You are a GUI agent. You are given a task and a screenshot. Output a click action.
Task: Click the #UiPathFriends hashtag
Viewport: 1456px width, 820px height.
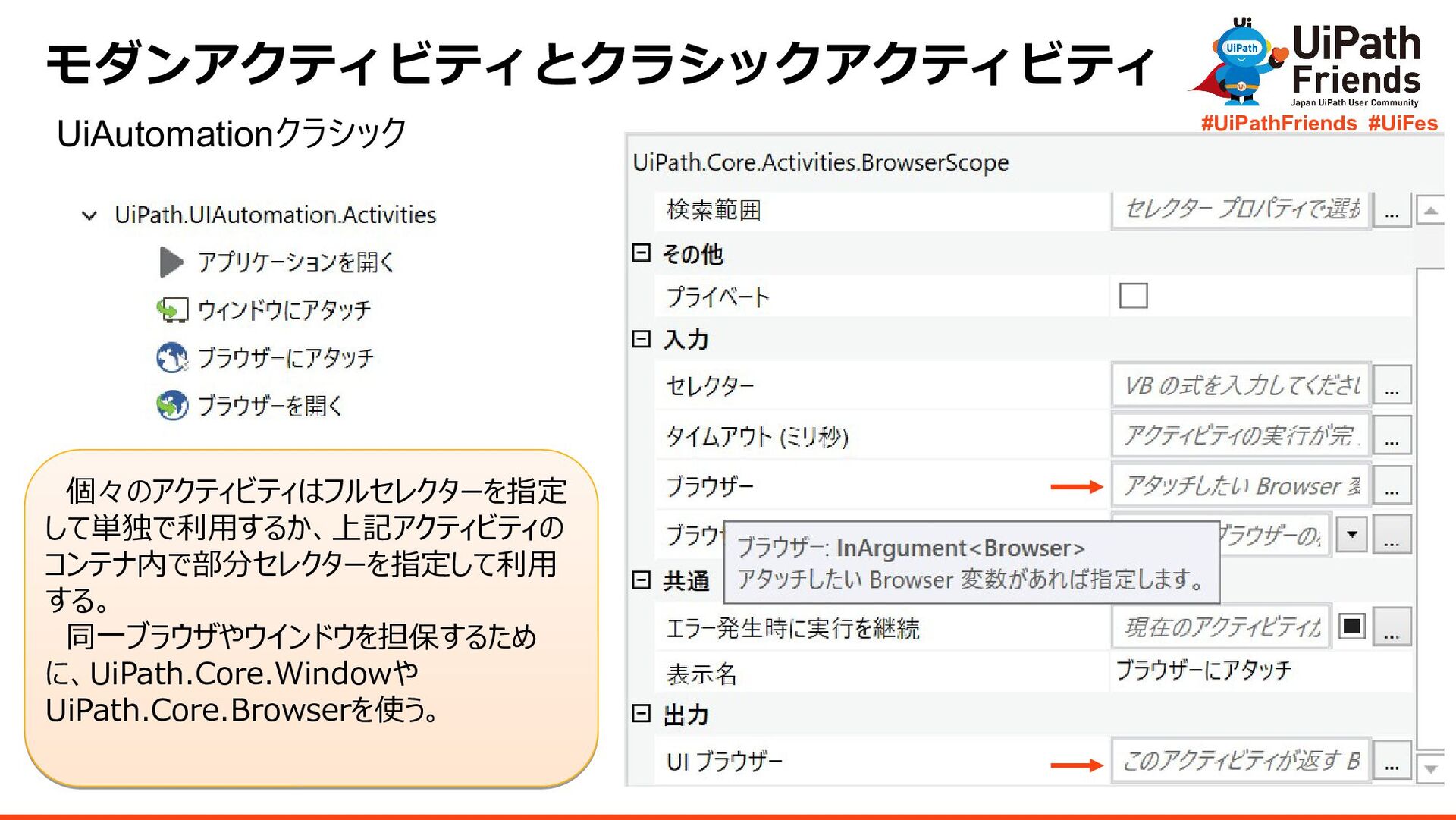[1279, 123]
